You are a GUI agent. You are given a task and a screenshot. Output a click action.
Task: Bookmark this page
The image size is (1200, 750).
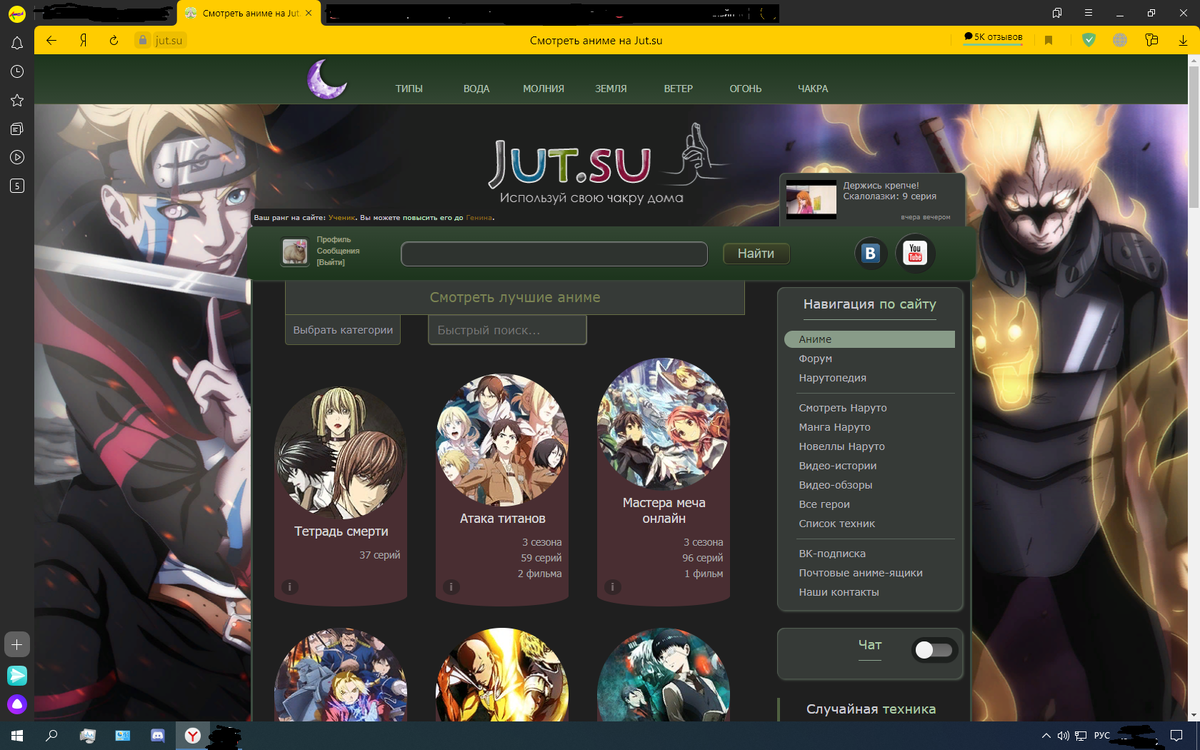[1049, 40]
